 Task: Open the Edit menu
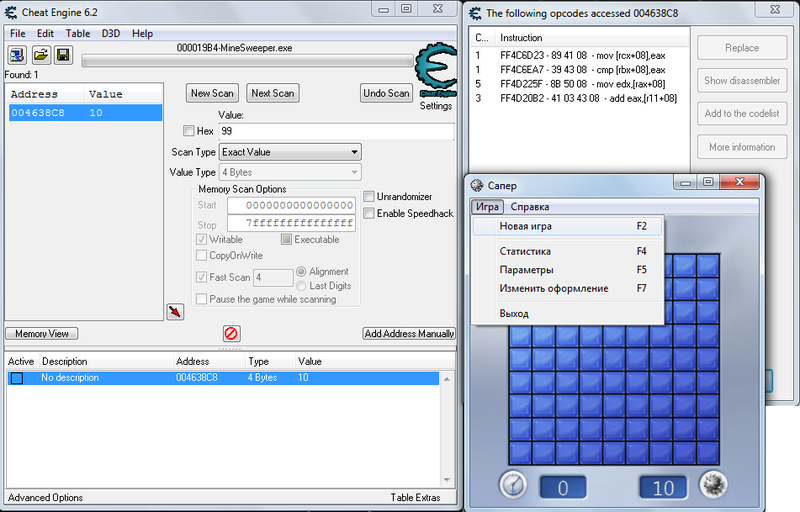(x=45, y=33)
